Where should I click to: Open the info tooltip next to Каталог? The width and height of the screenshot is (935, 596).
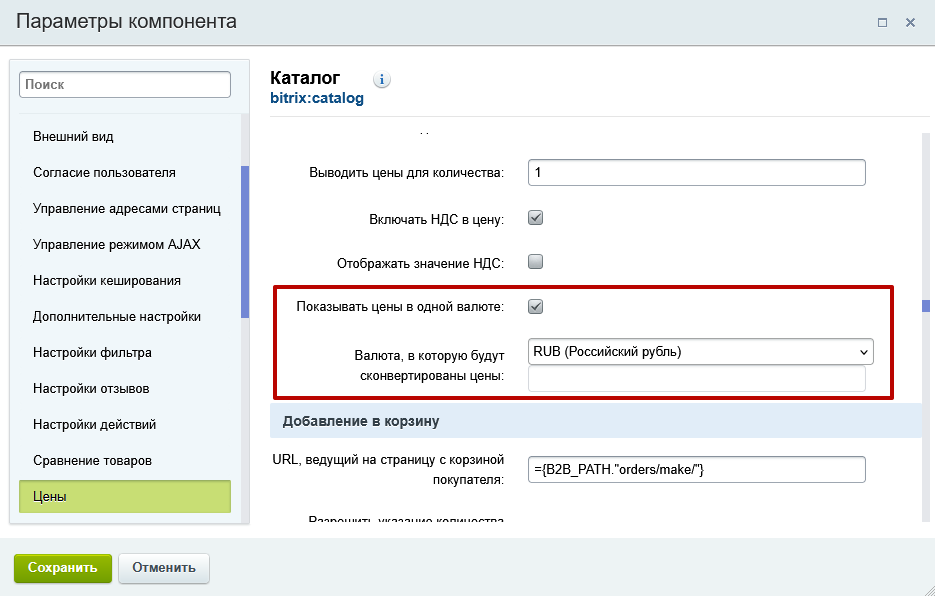(x=380, y=79)
